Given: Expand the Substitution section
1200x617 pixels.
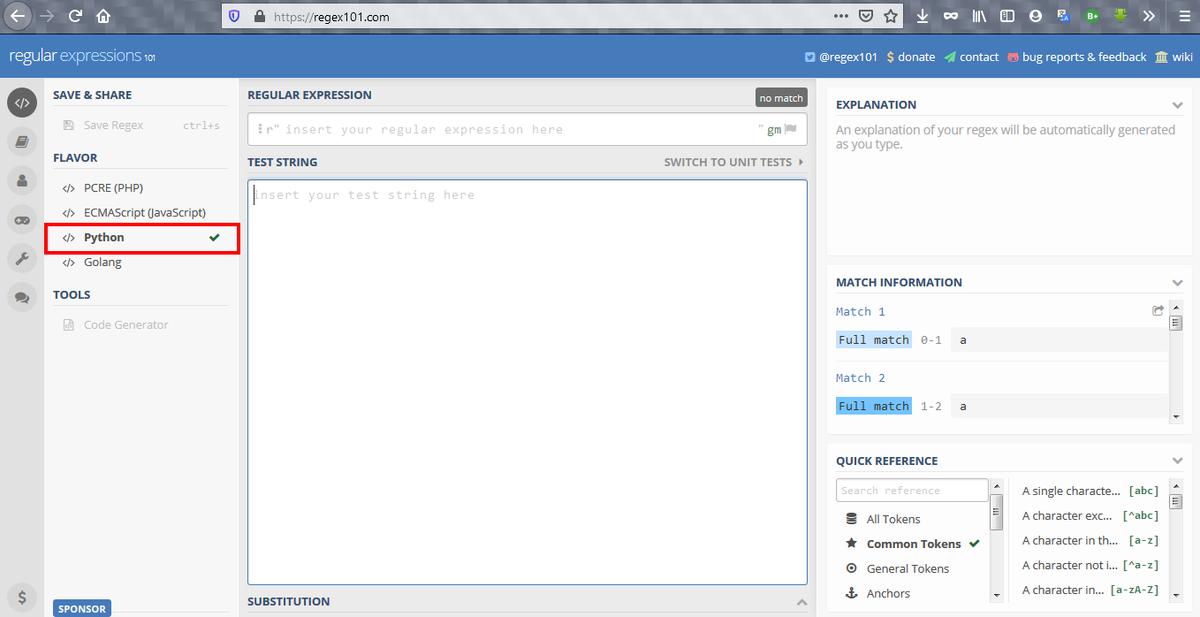Looking at the screenshot, I should pyautogui.click(x=801, y=602).
